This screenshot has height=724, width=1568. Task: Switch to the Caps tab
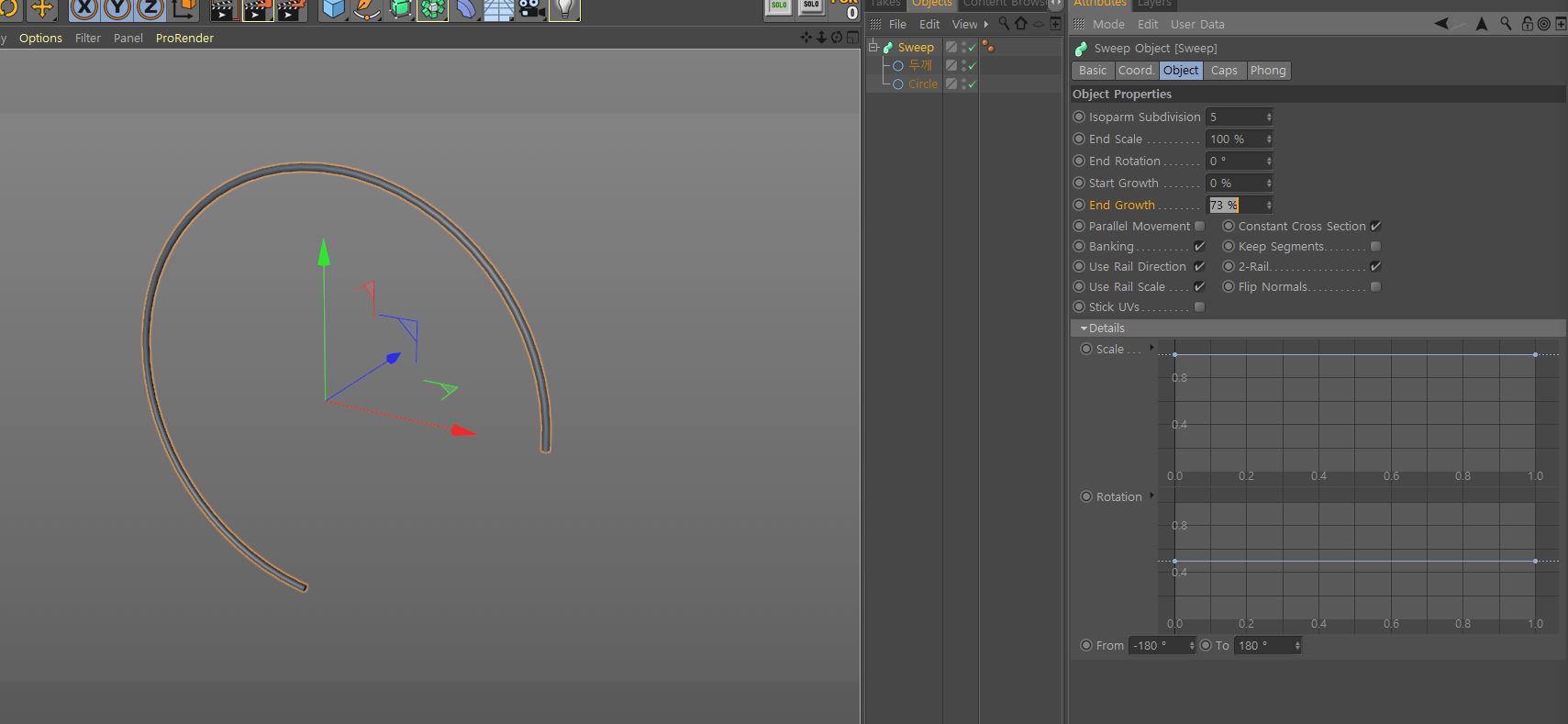(1224, 70)
